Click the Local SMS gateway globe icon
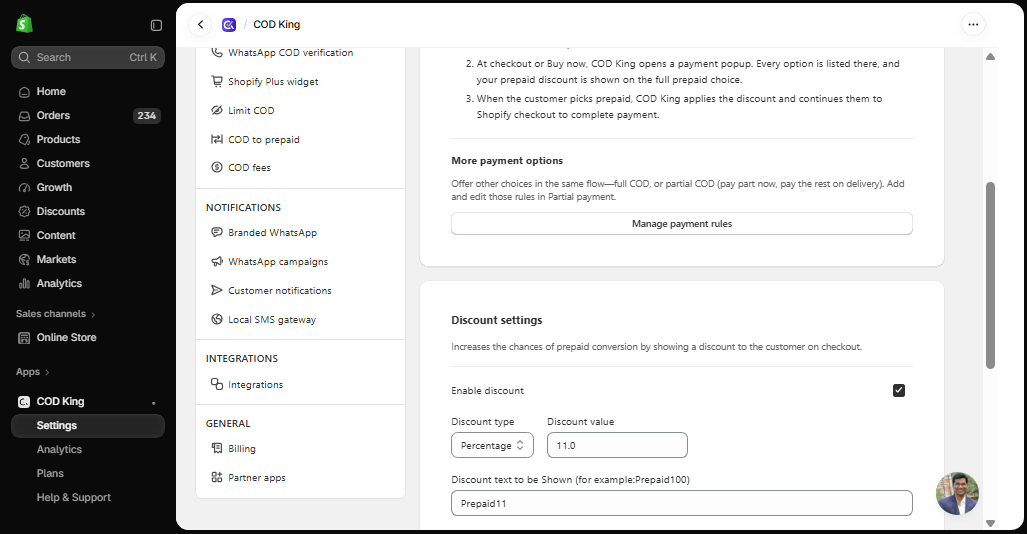The image size is (1027, 534). click(217, 319)
